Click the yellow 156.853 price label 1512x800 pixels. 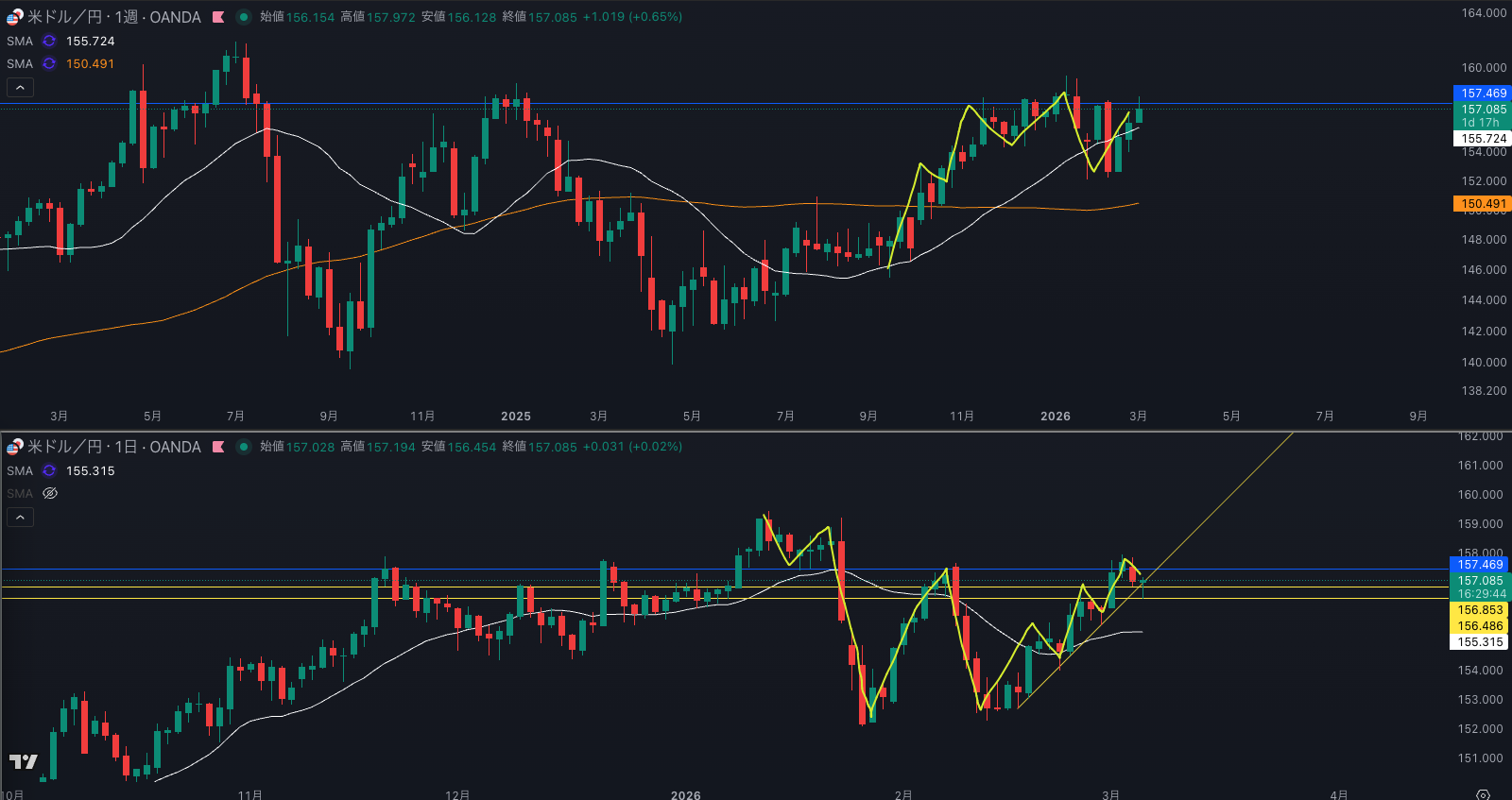1479,610
